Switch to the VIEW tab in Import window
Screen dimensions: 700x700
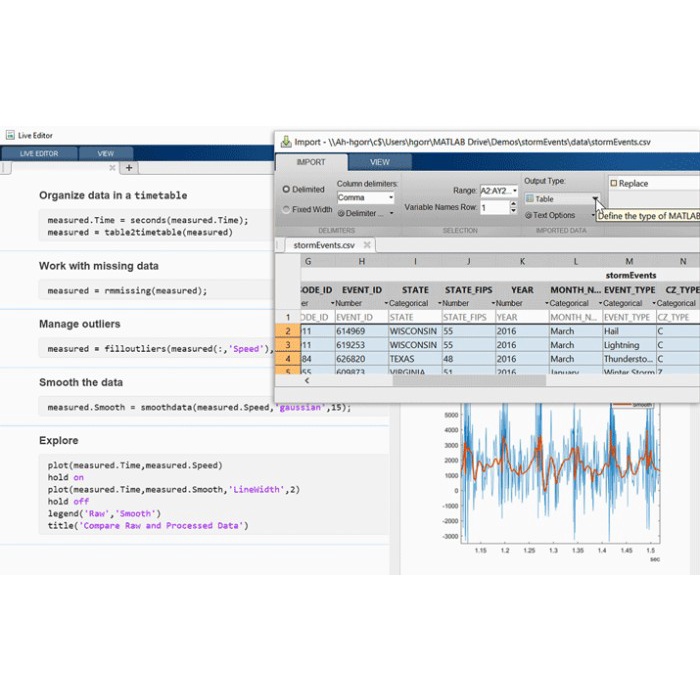pyautogui.click(x=380, y=162)
